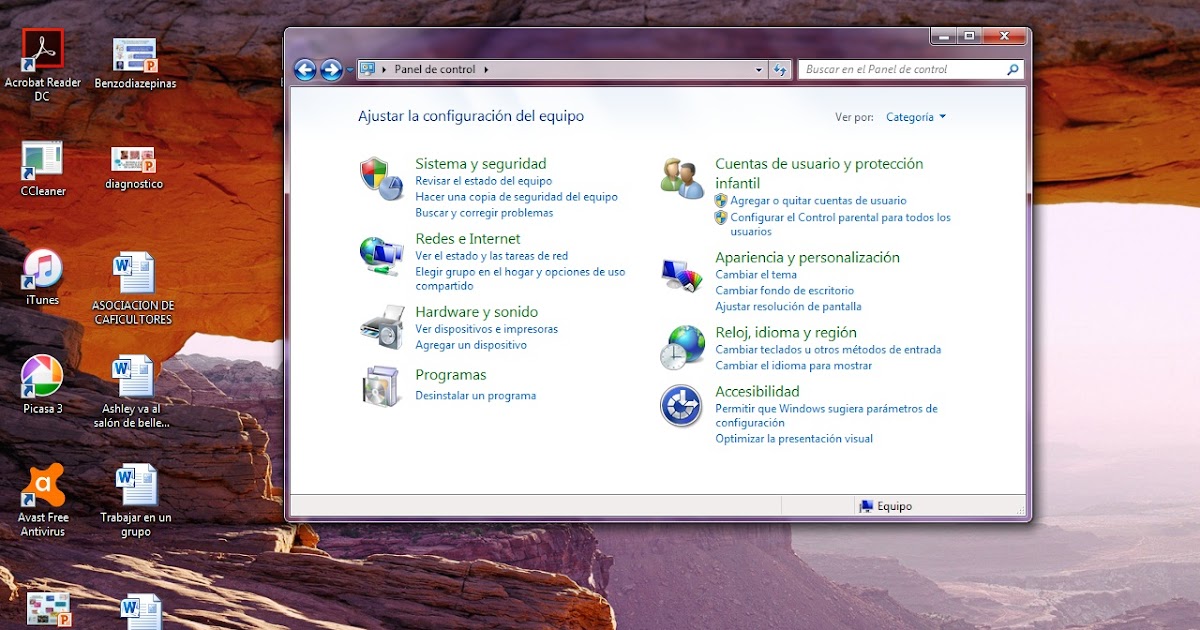Click the Programas package icon
1200x630 pixels.
coord(382,385)
